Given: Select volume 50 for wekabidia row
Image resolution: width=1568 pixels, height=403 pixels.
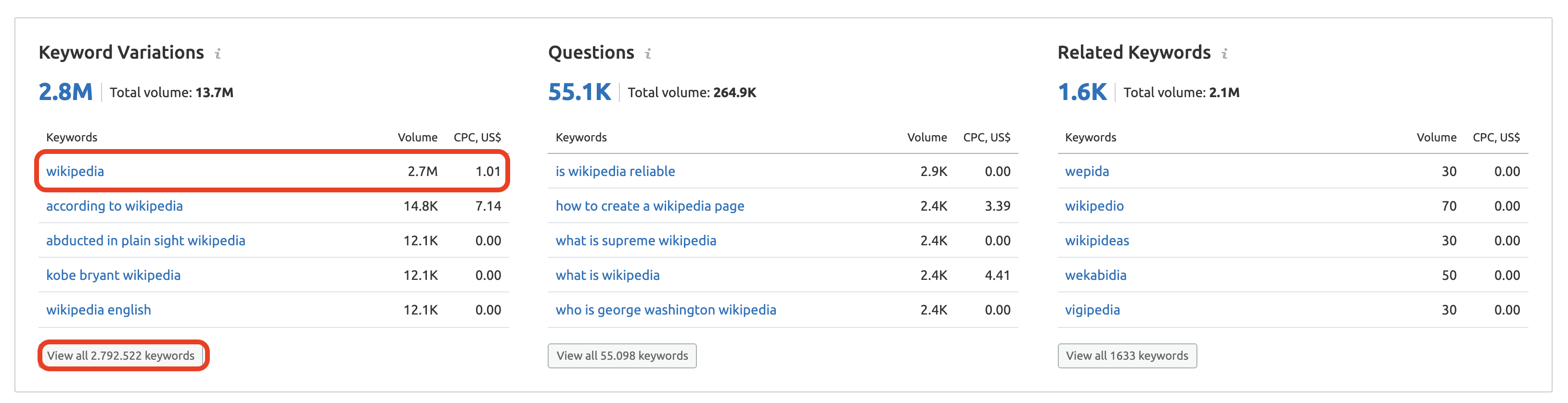Looking at the screenshot, I should pos(1449,276).
